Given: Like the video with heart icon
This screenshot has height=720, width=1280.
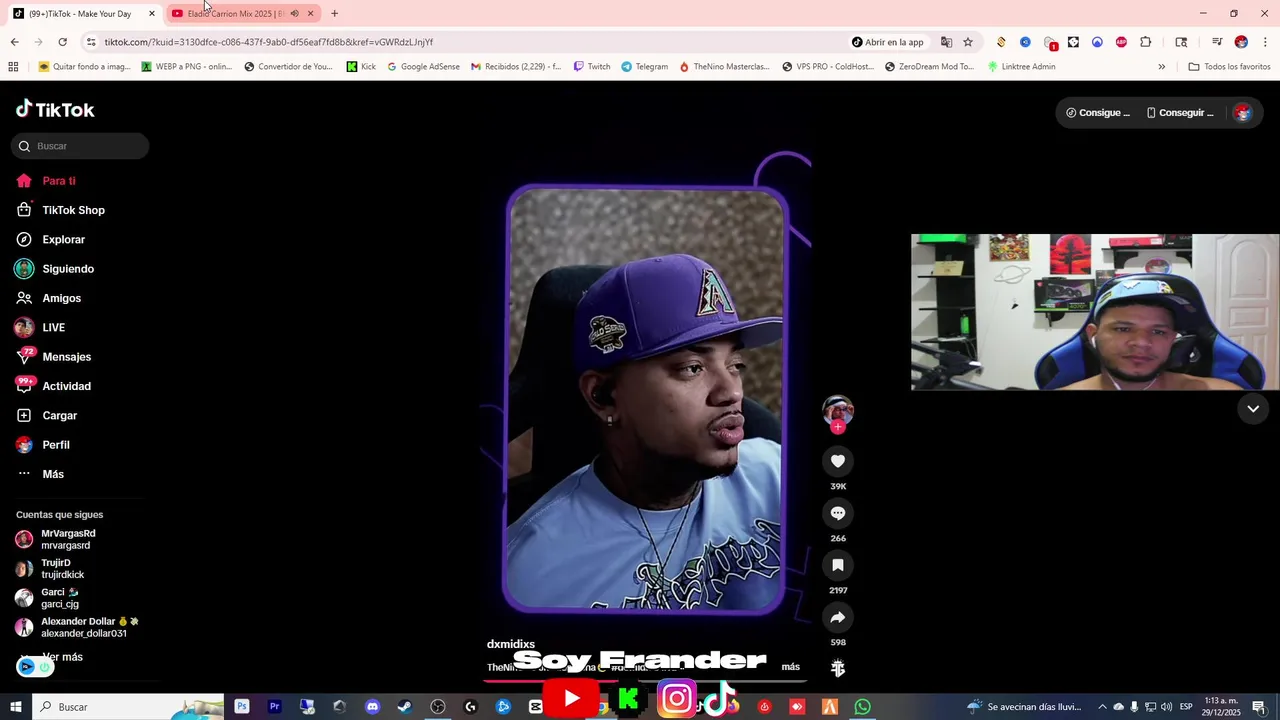Looking at the screenshot, I should [838, 461].
